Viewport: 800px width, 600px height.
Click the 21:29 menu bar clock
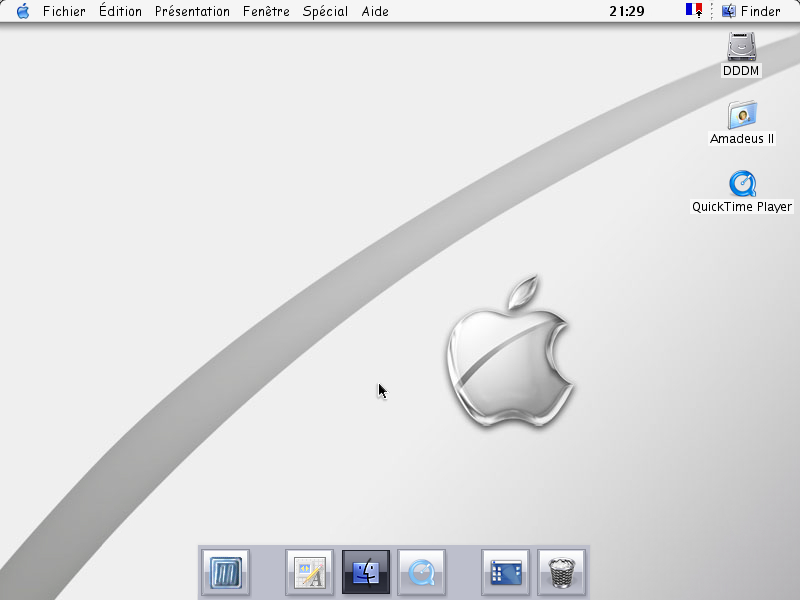(x=627, y=11)
